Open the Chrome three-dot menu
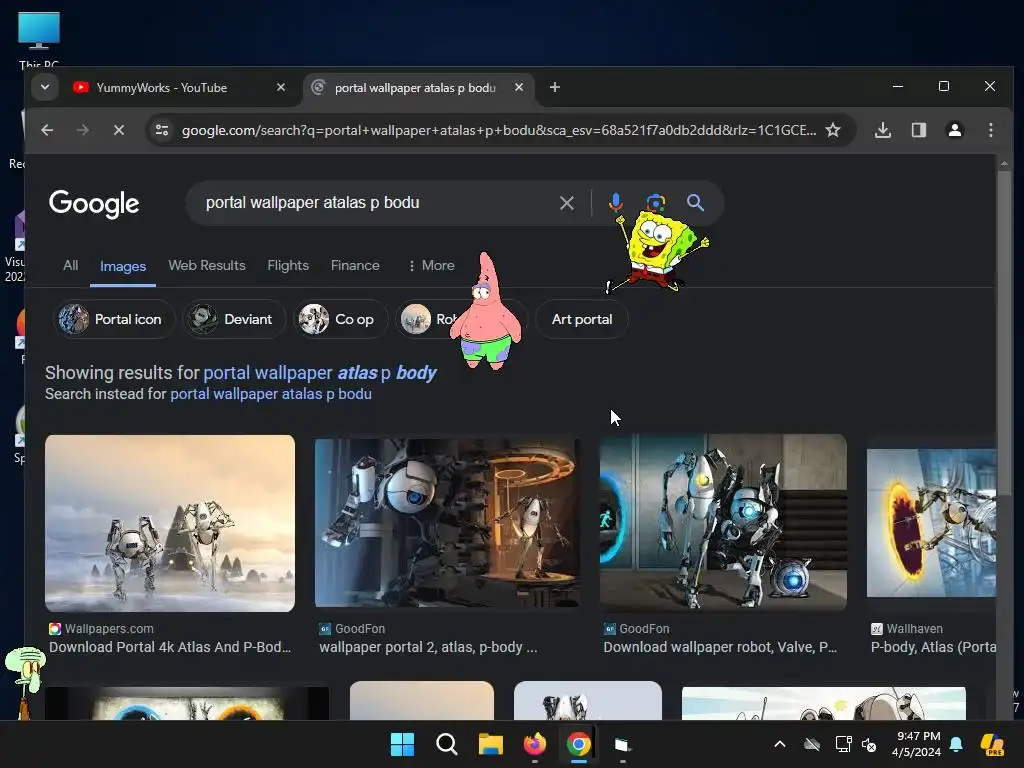 click(x=991, y=130)
